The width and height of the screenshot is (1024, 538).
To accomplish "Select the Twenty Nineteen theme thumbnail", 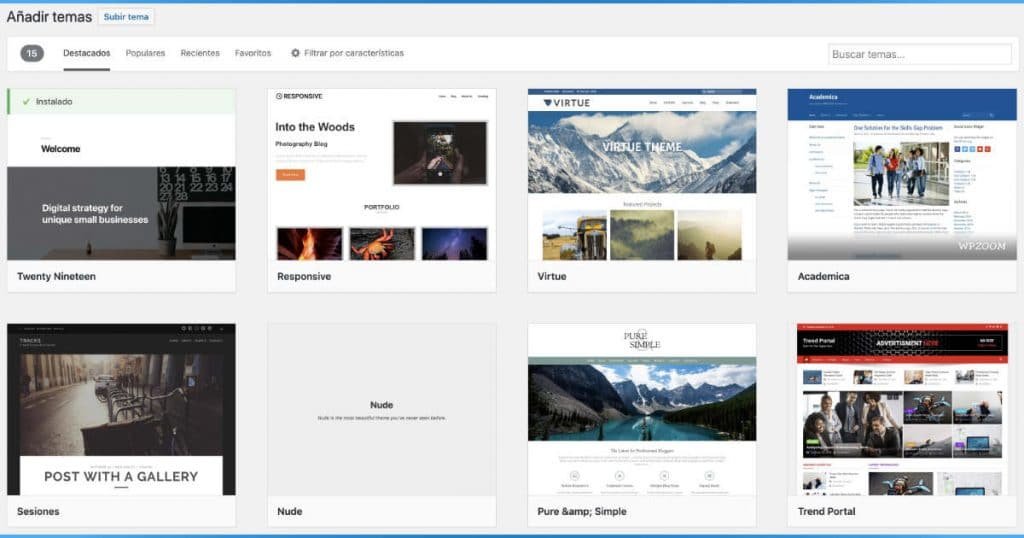I will point(121,175).
